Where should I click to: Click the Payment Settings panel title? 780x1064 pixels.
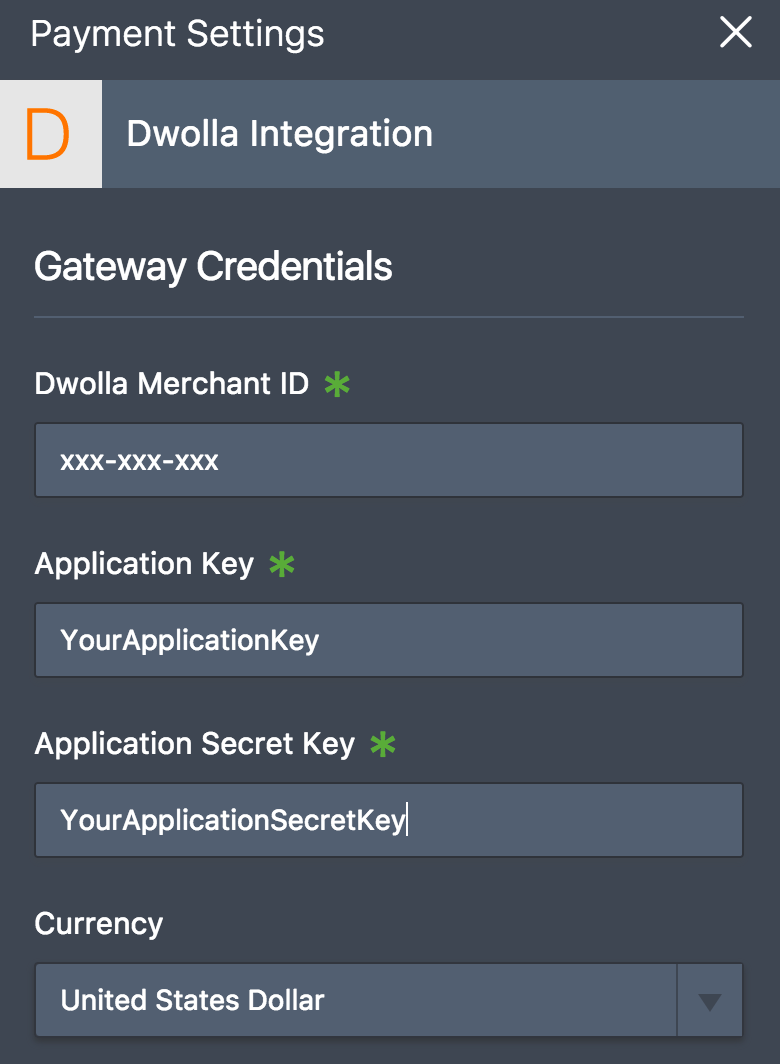tap(178, 33)
